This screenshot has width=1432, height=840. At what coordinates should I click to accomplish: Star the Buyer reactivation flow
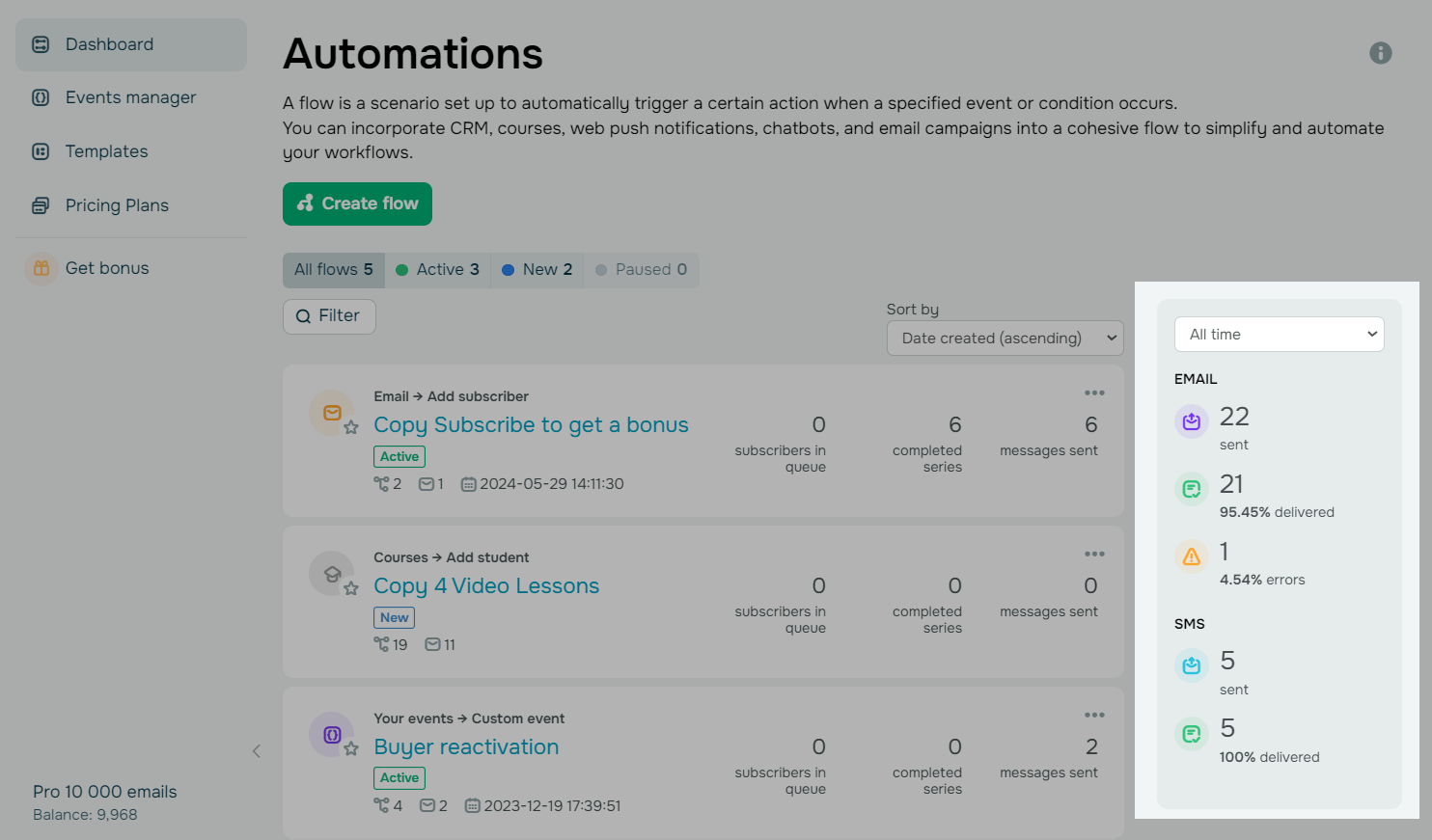pos(351,748)
